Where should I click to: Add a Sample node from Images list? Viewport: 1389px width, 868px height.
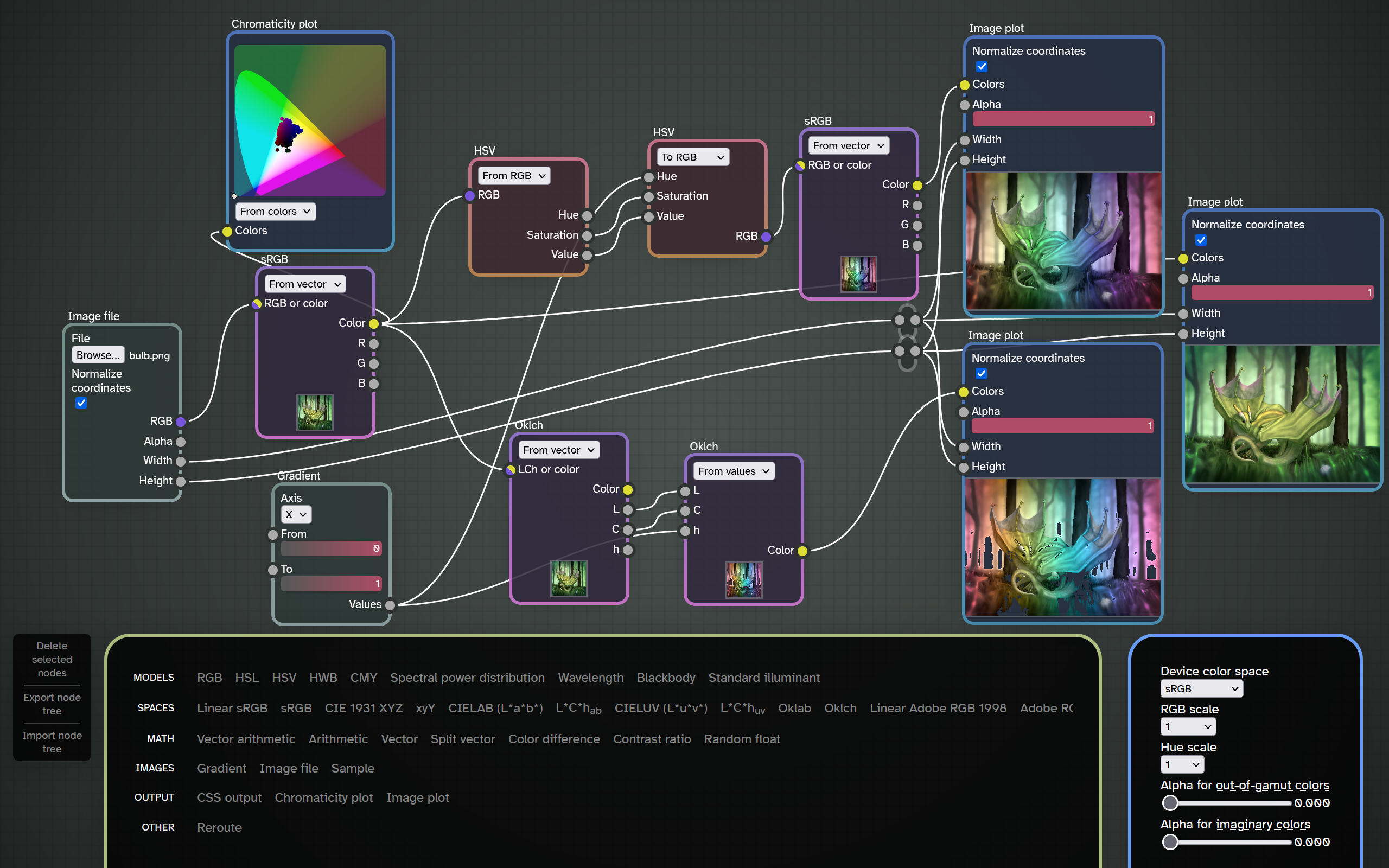(x=353, y=769)
